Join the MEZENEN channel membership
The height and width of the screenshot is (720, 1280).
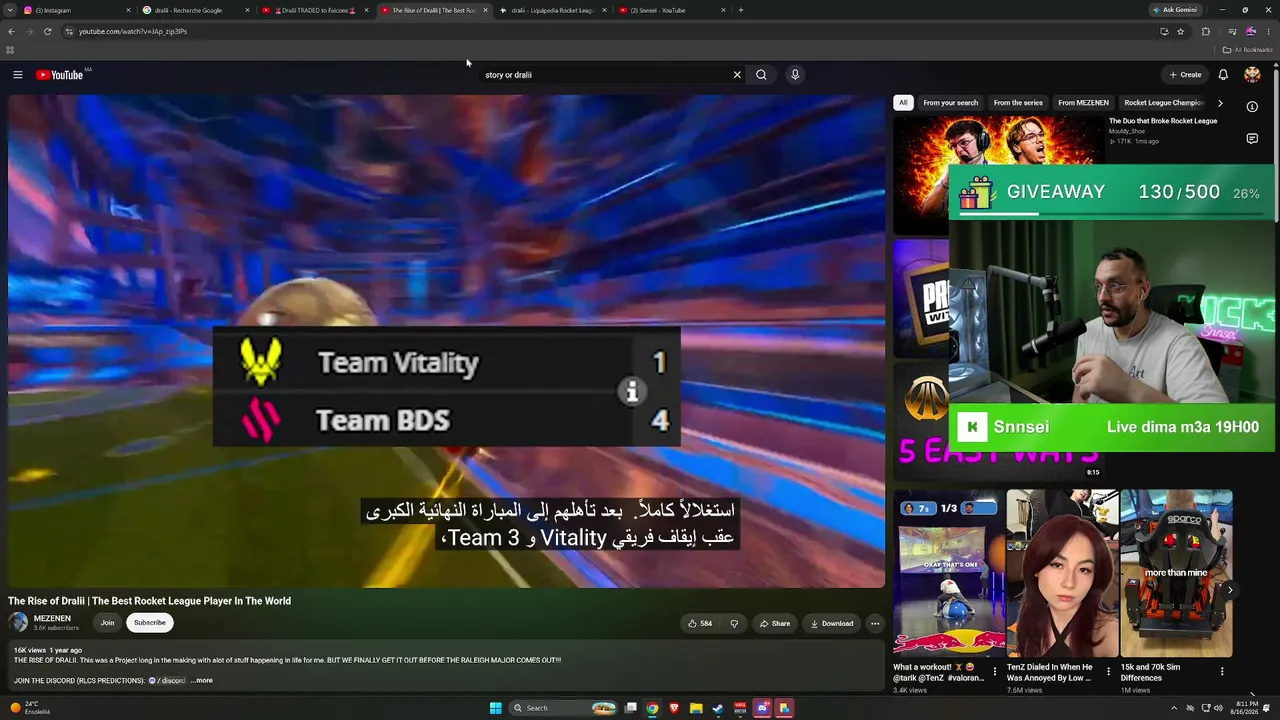107,623
